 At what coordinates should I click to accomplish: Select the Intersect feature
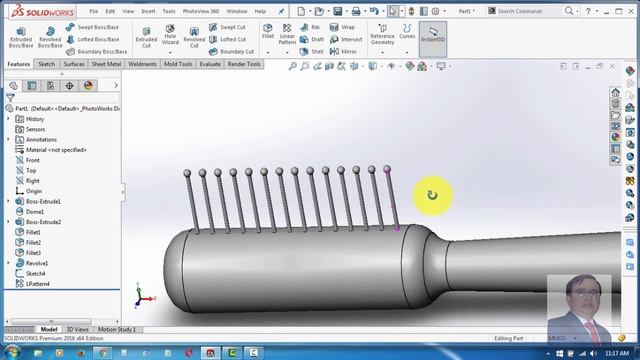(x=346, y=39)
